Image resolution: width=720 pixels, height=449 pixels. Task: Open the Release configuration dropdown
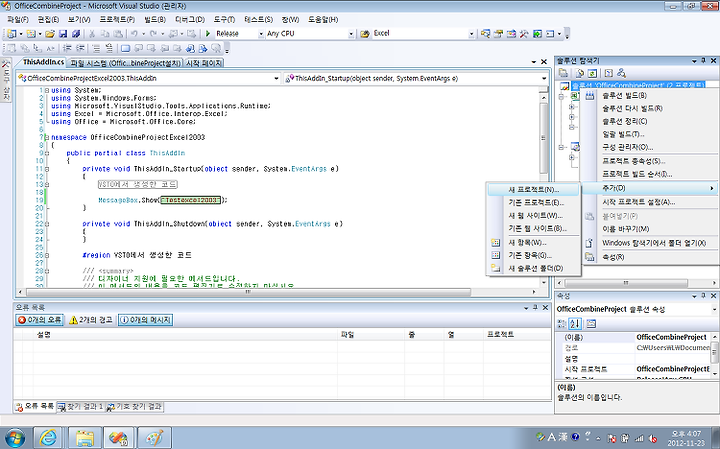click(x=261, y=34)
